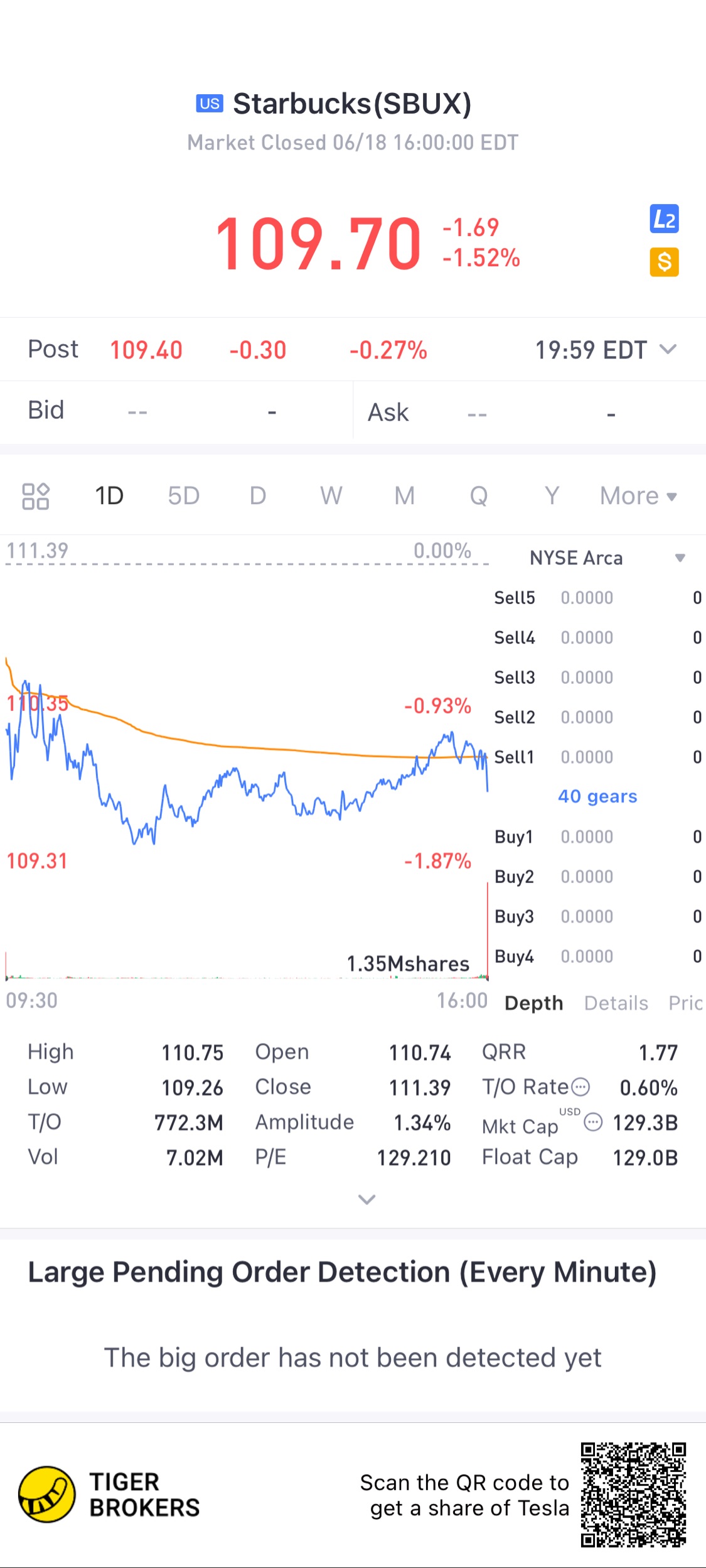
Task: Expand more stock statistics chevron
Action: 366,1199
